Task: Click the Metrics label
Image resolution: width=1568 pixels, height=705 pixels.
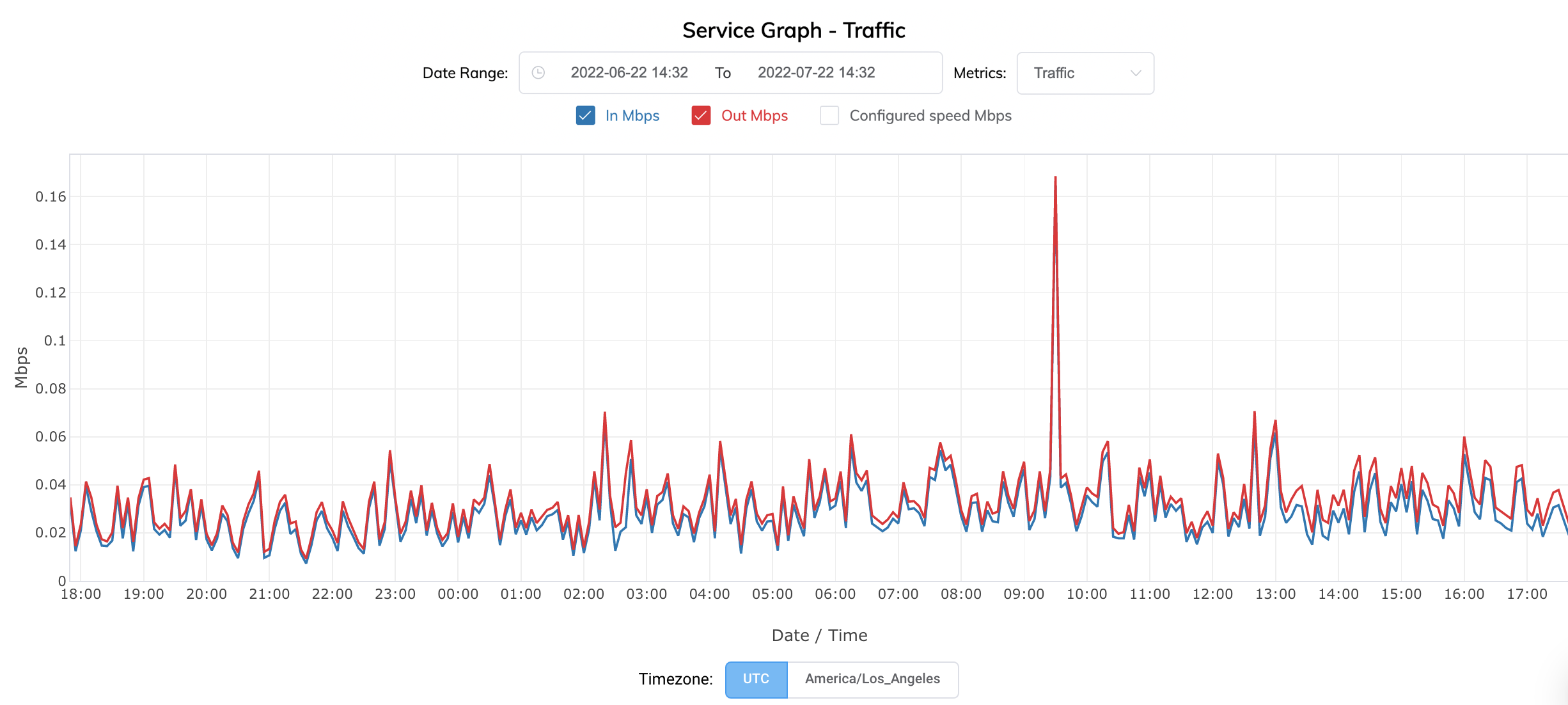Action: 980,73
